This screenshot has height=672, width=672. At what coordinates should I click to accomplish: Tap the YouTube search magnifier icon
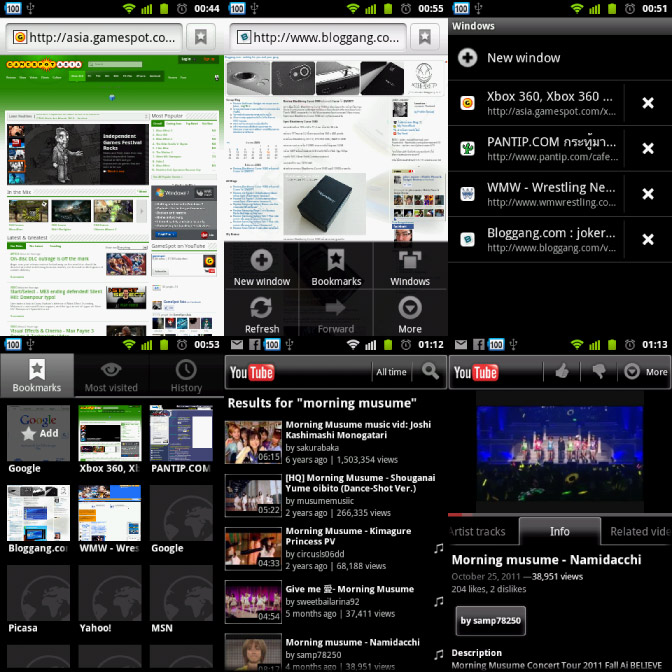430,371
